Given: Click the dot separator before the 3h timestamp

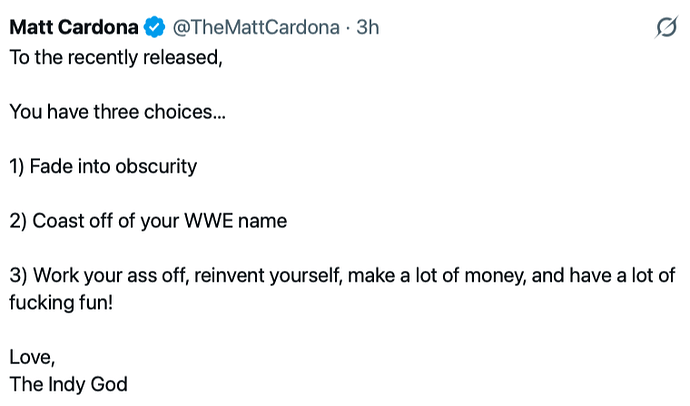Looking at the screenshot, I should click(348, 28).
